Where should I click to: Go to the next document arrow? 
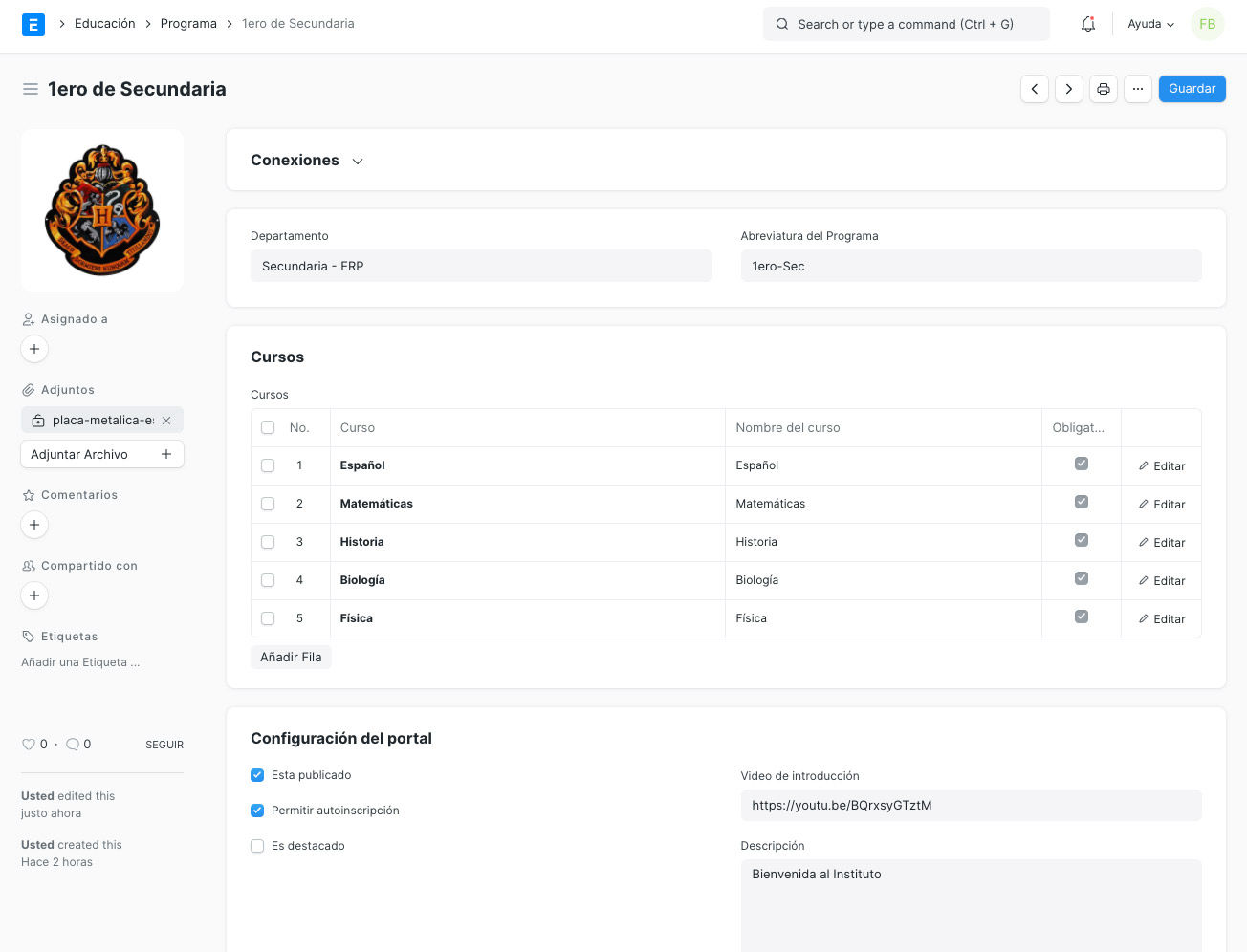[1069, 89]
